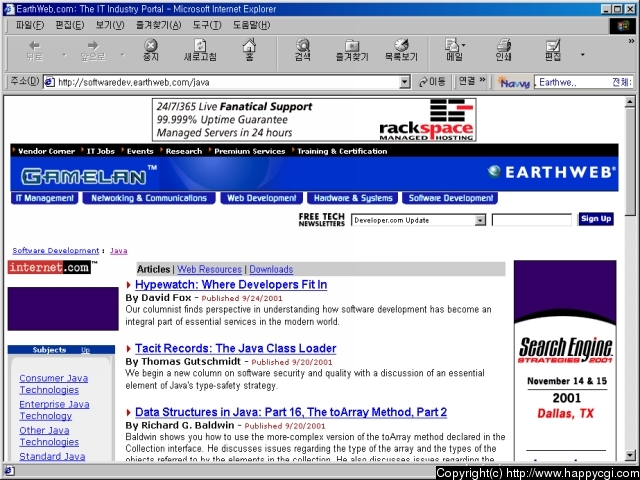Expand the Links (연결) toolbar chevron
Screen dimensions: 640x480
(482, 80)
